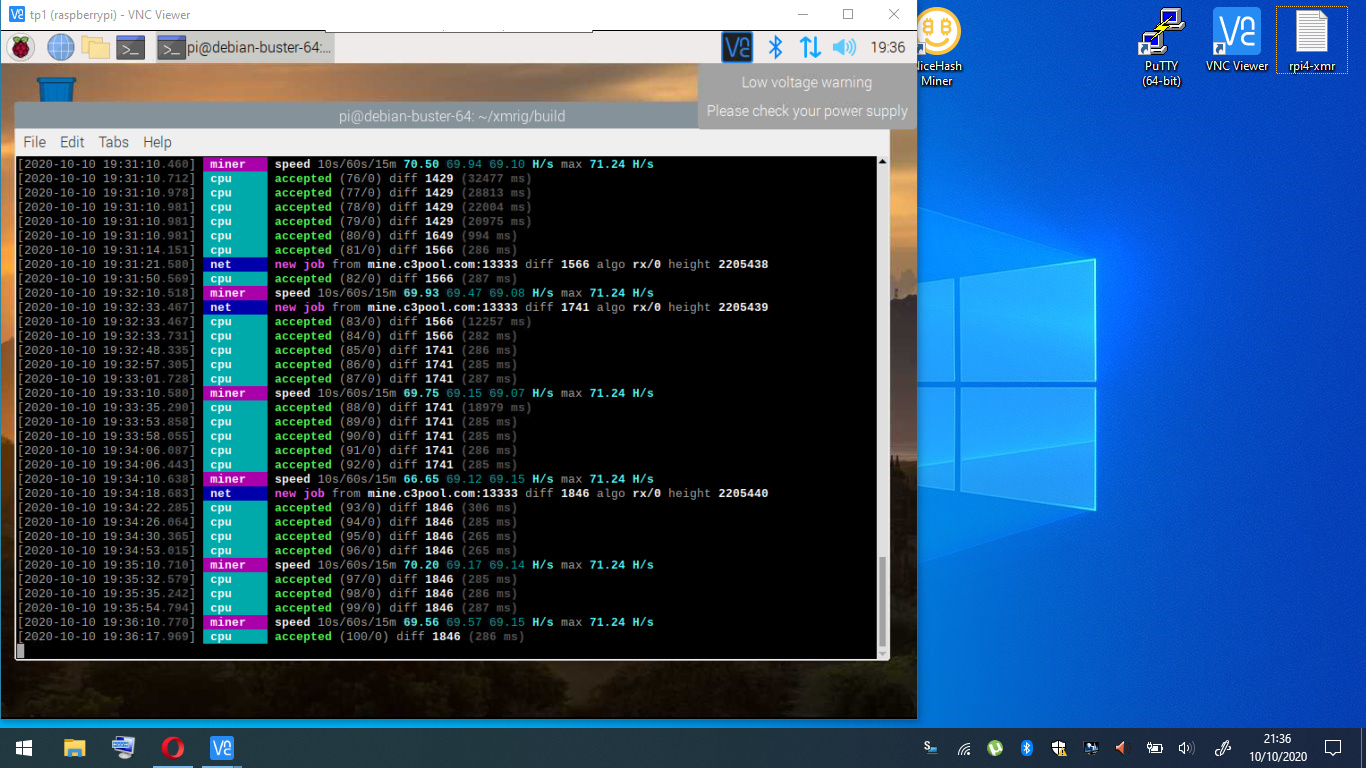This screenshot has height=768, width=1366.
Task: Click the monitor display tray icon
Action: (1091, 747)
